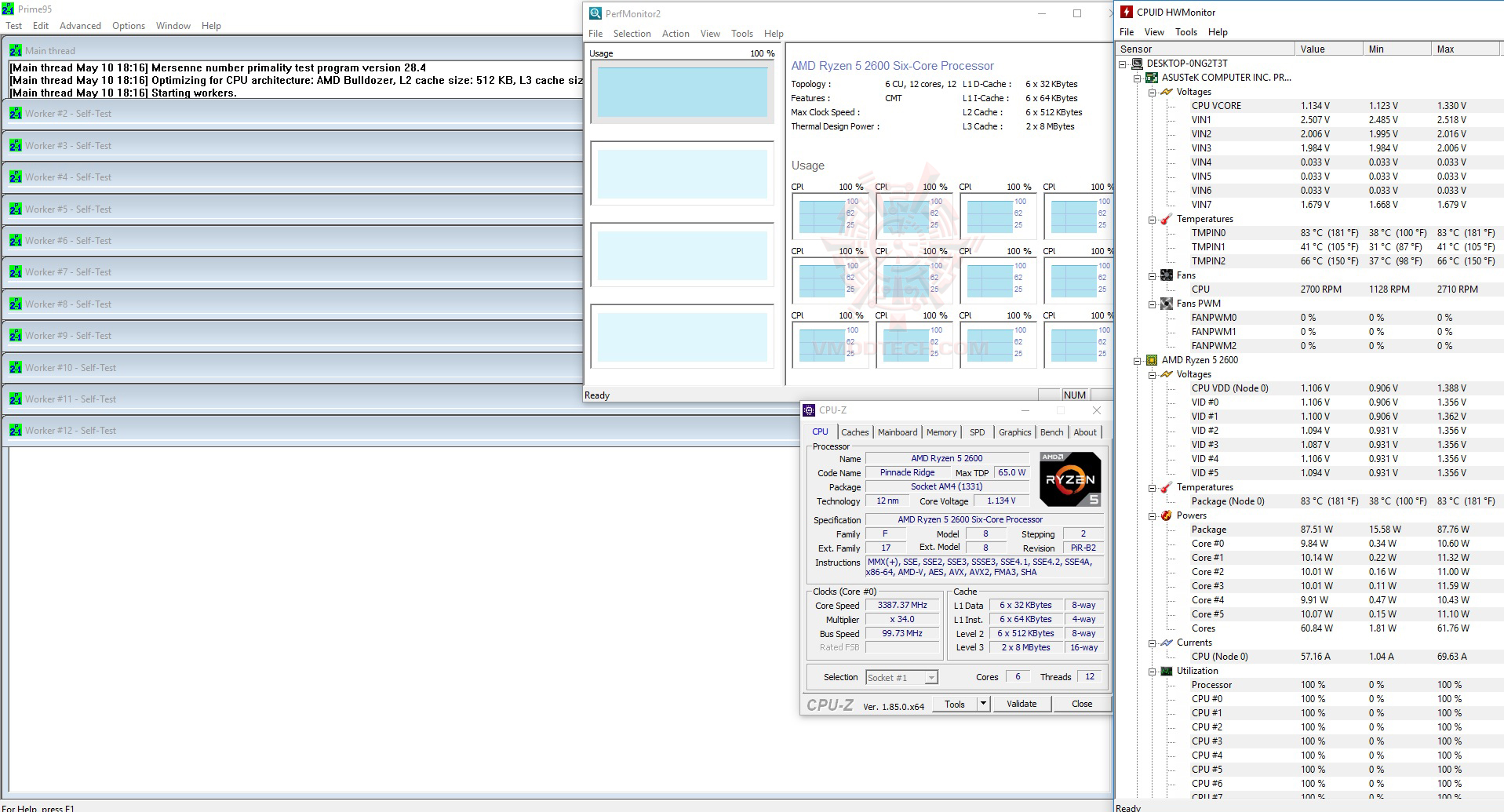
Task: Click the icon beside Utilization
Action: pos(1167,671)
